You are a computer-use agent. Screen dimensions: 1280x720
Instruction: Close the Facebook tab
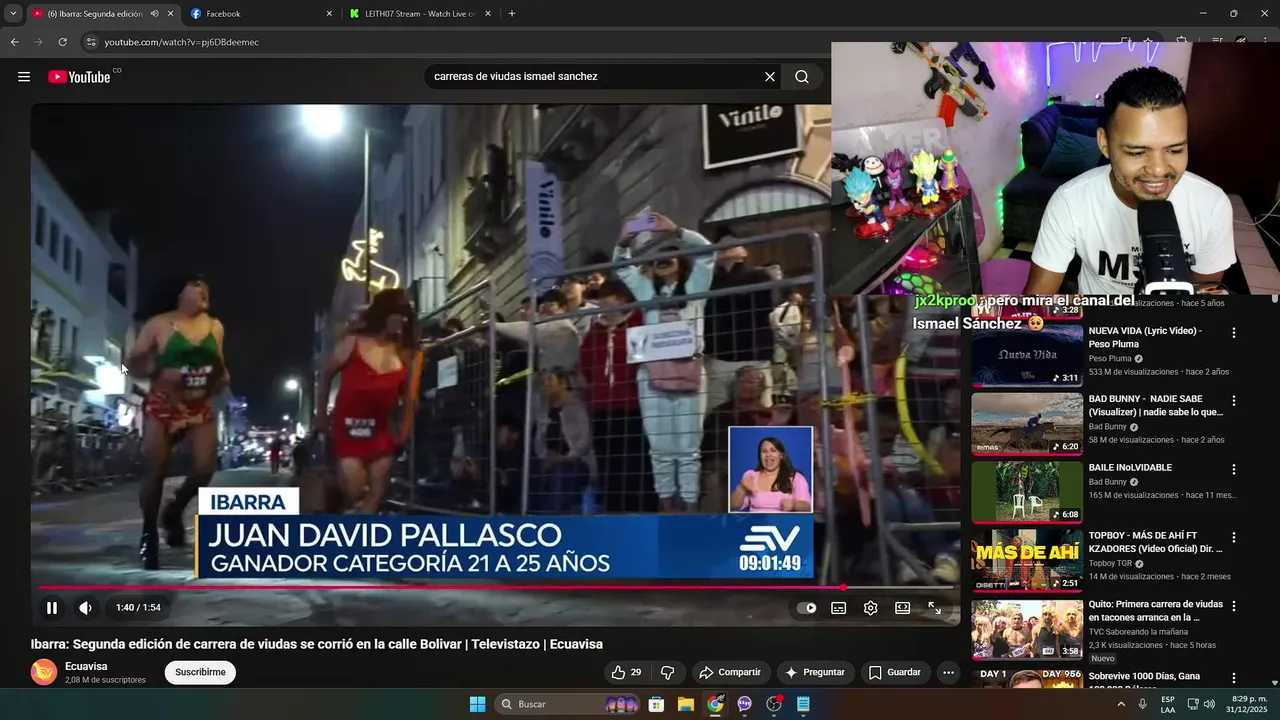click(x=329, y=14)
